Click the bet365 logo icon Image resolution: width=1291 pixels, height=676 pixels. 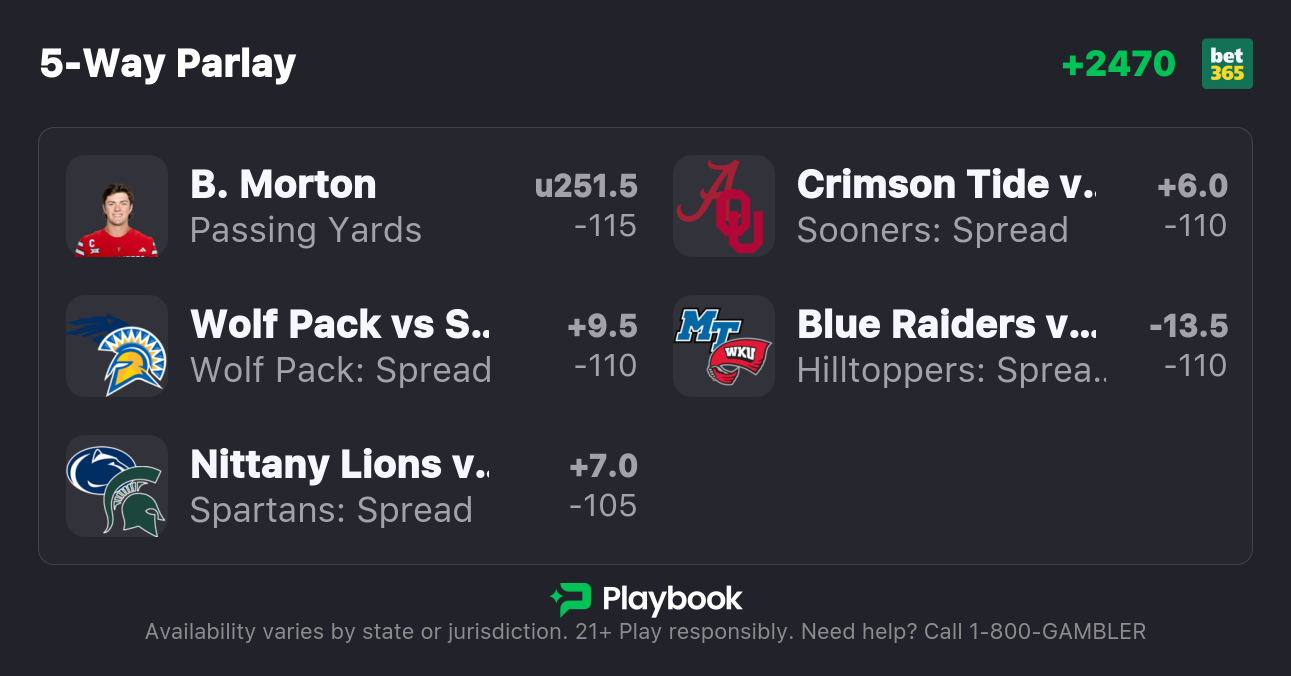tap(1227, 63)
